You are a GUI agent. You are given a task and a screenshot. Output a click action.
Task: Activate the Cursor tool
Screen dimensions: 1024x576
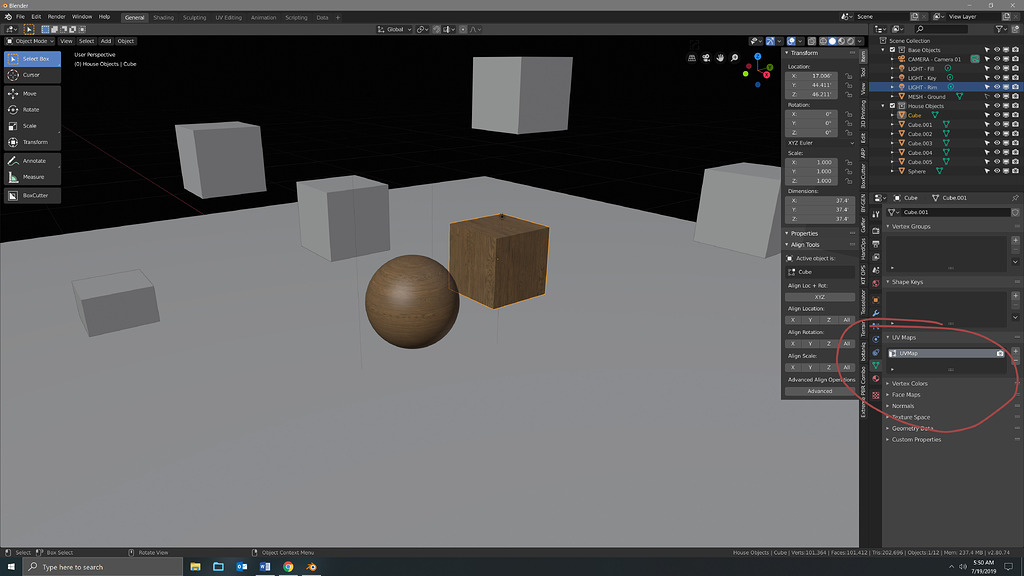(x=32, y=75)
